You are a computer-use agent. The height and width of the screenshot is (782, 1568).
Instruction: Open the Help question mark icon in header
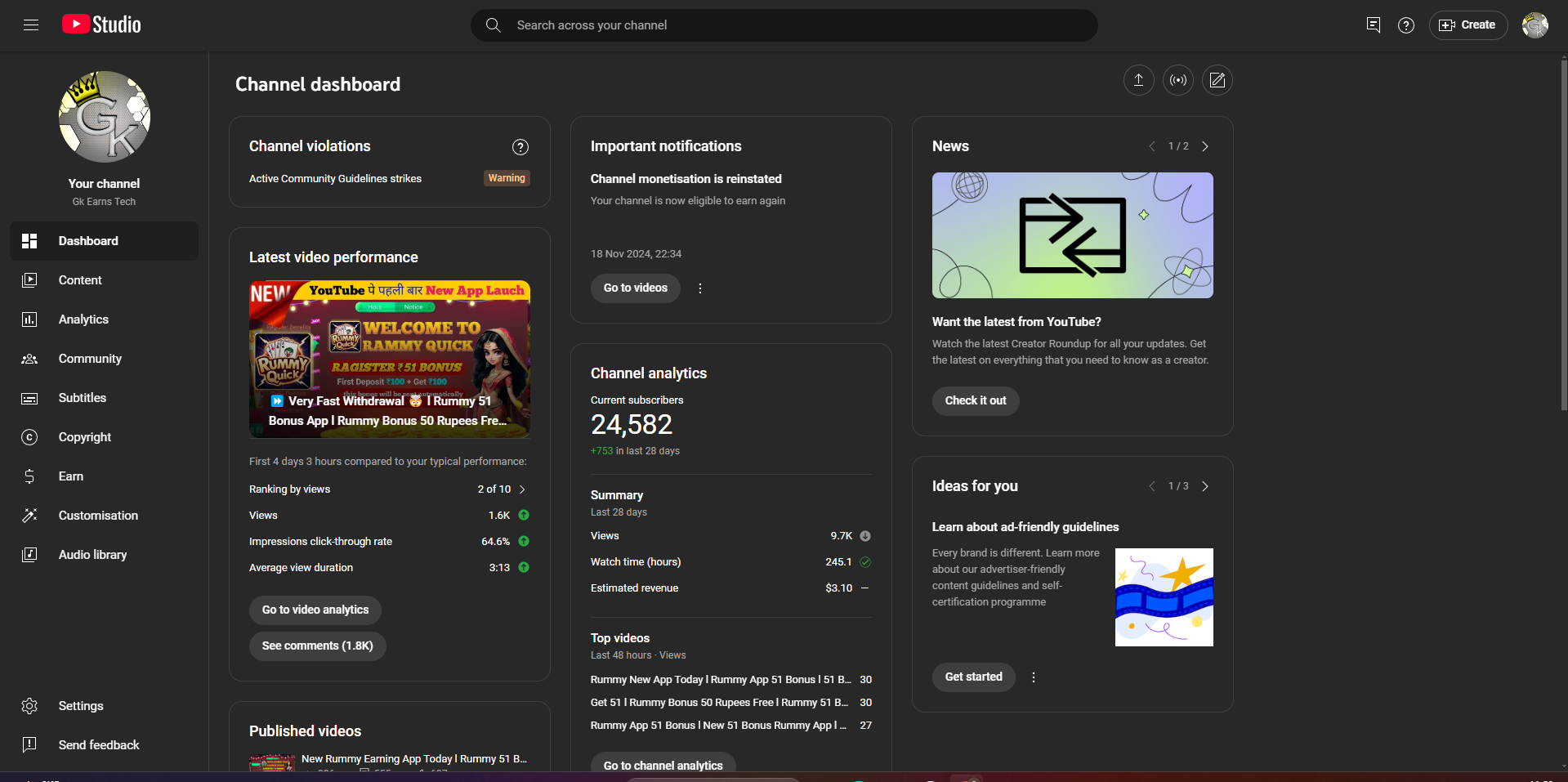[x=1406, y=25]
